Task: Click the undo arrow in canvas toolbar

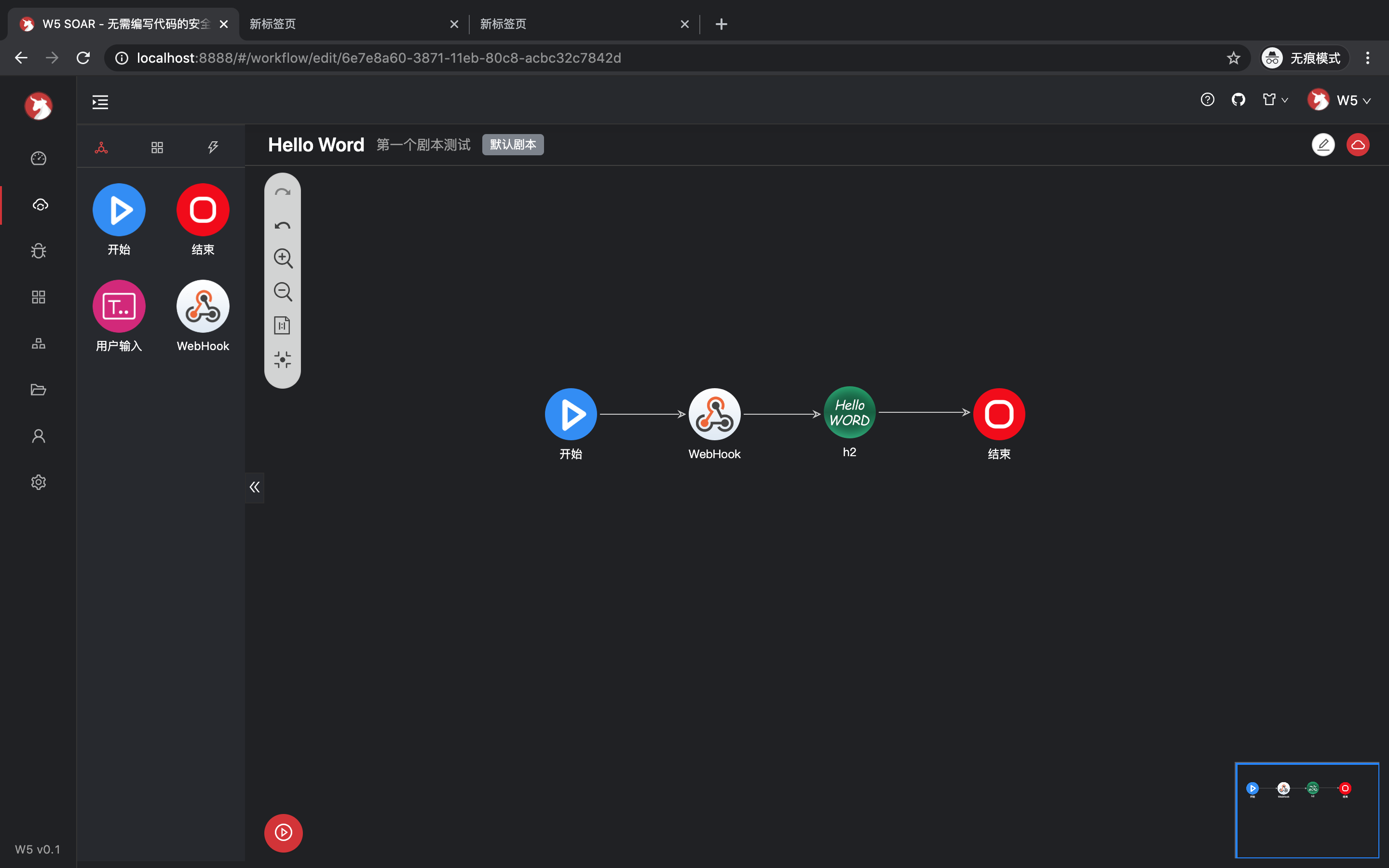Action: coord(283,226)
